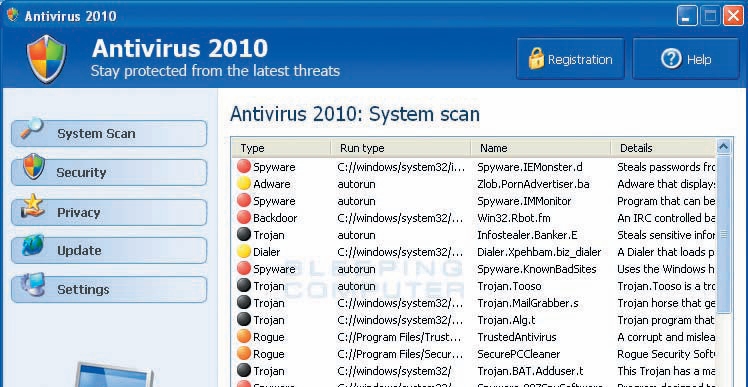
Task: Select the Infostealer.Banker.E name cell
Action: [527, 235]
